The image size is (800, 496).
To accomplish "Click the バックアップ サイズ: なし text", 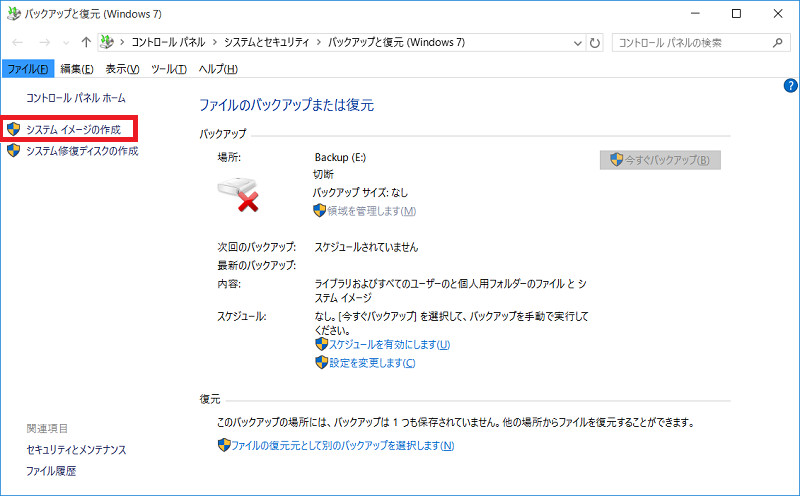I will pyautogui.click(x=360, y=193).
